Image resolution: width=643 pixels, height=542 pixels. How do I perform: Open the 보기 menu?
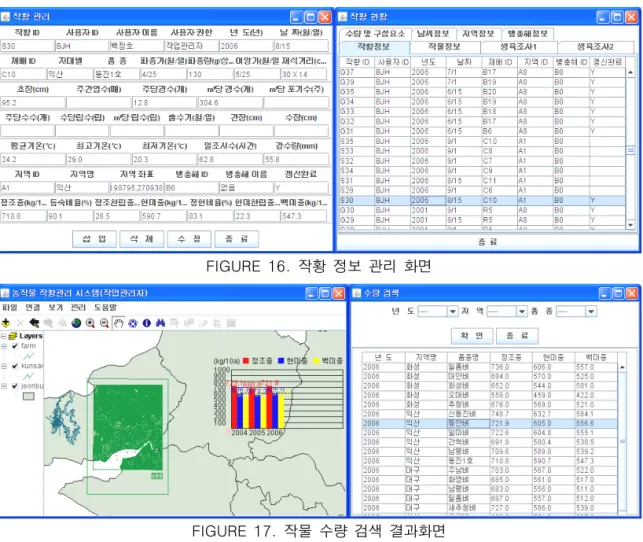[x=55, y=307]
